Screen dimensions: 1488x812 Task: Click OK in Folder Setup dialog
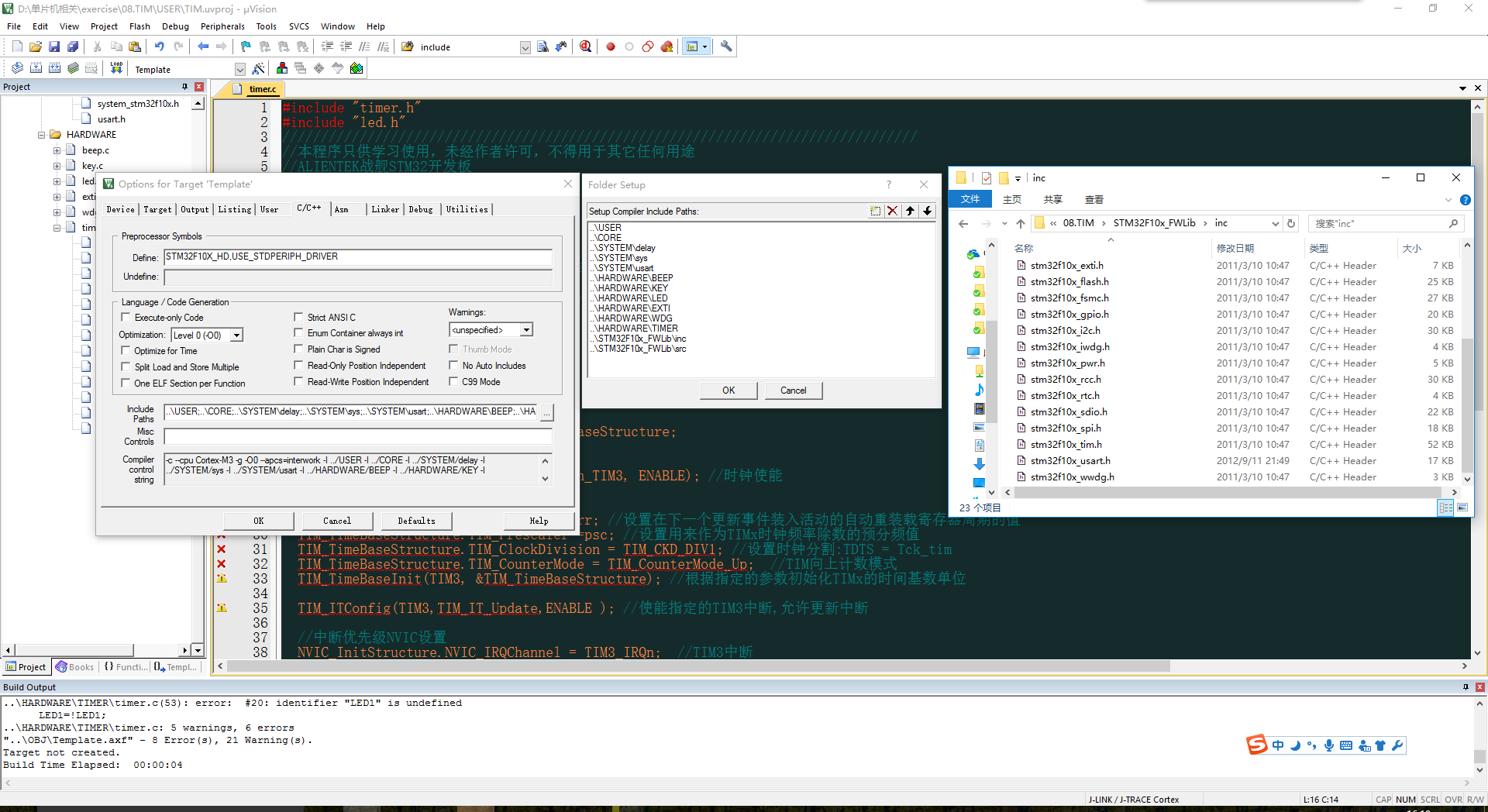coord(728,391)
